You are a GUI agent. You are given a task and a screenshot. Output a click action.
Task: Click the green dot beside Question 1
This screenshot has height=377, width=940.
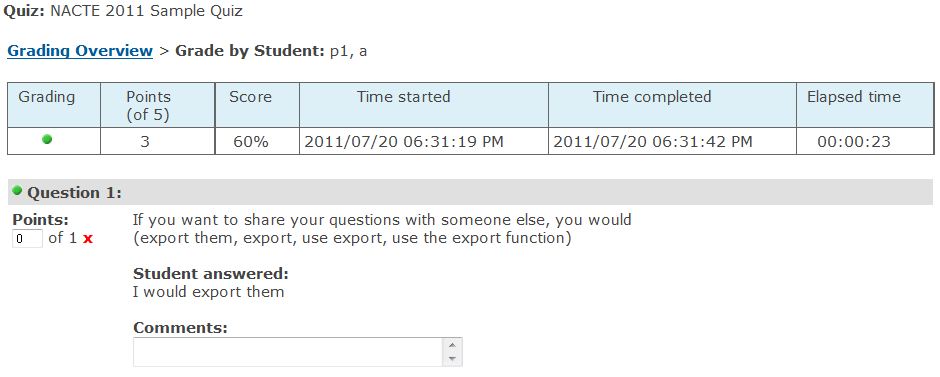(17, 191)
